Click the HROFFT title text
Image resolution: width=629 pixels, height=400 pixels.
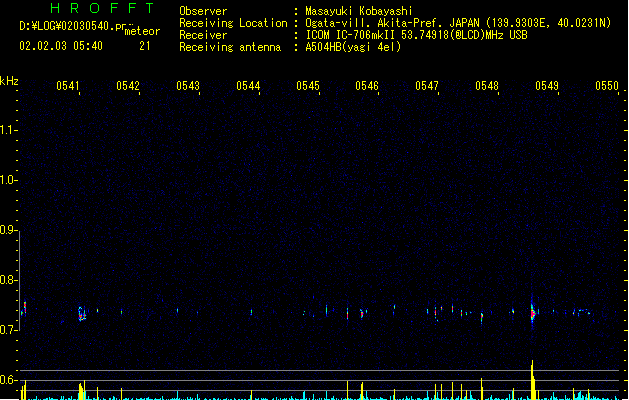[102, 8]
